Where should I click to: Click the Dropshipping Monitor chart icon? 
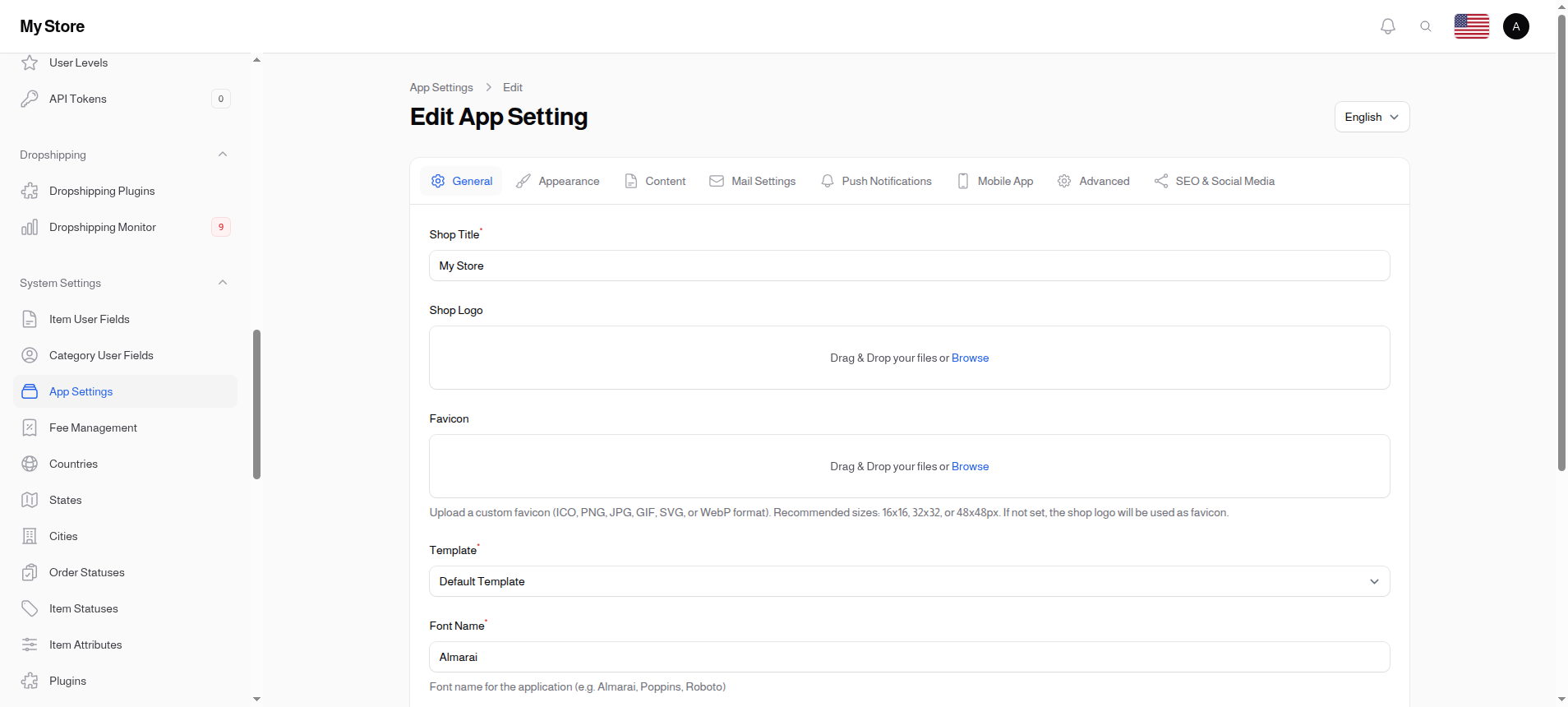click(x=30, y=227)
